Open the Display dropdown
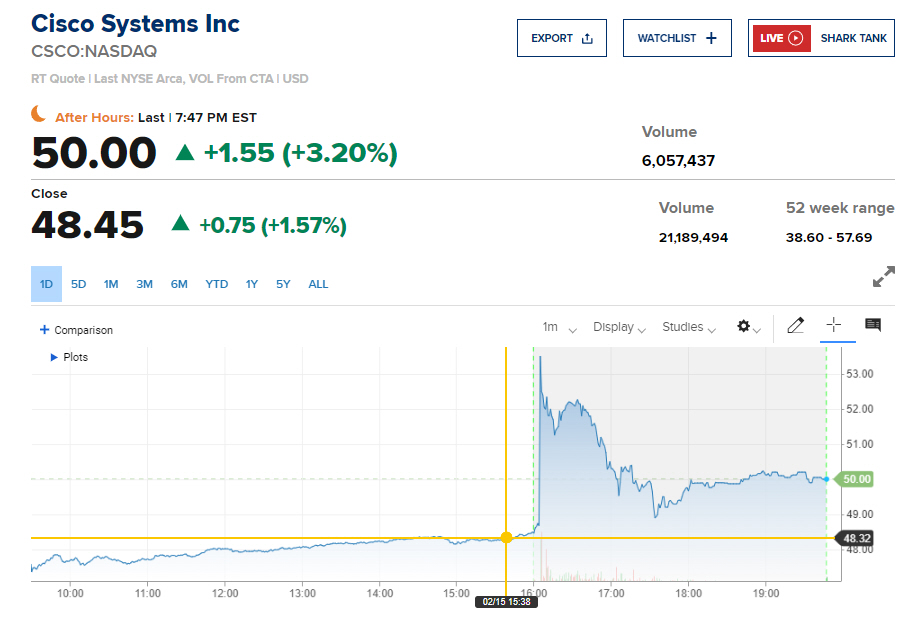Screen dimensions: 909x617 [619, 327]
